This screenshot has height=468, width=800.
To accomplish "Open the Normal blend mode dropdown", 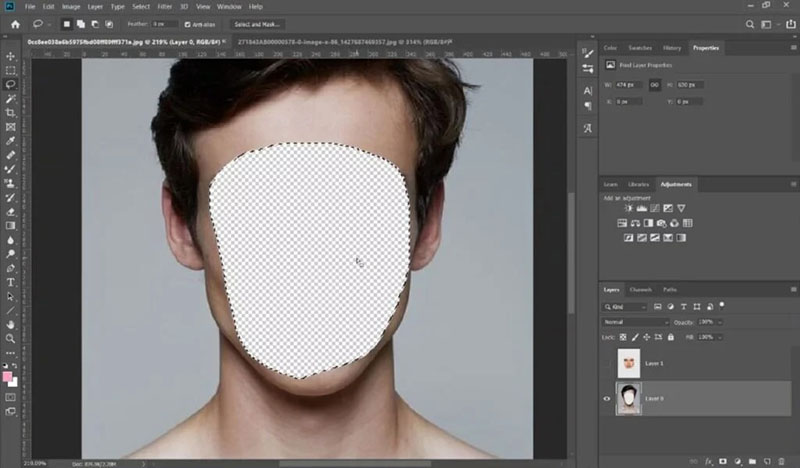I will [635, 323].
